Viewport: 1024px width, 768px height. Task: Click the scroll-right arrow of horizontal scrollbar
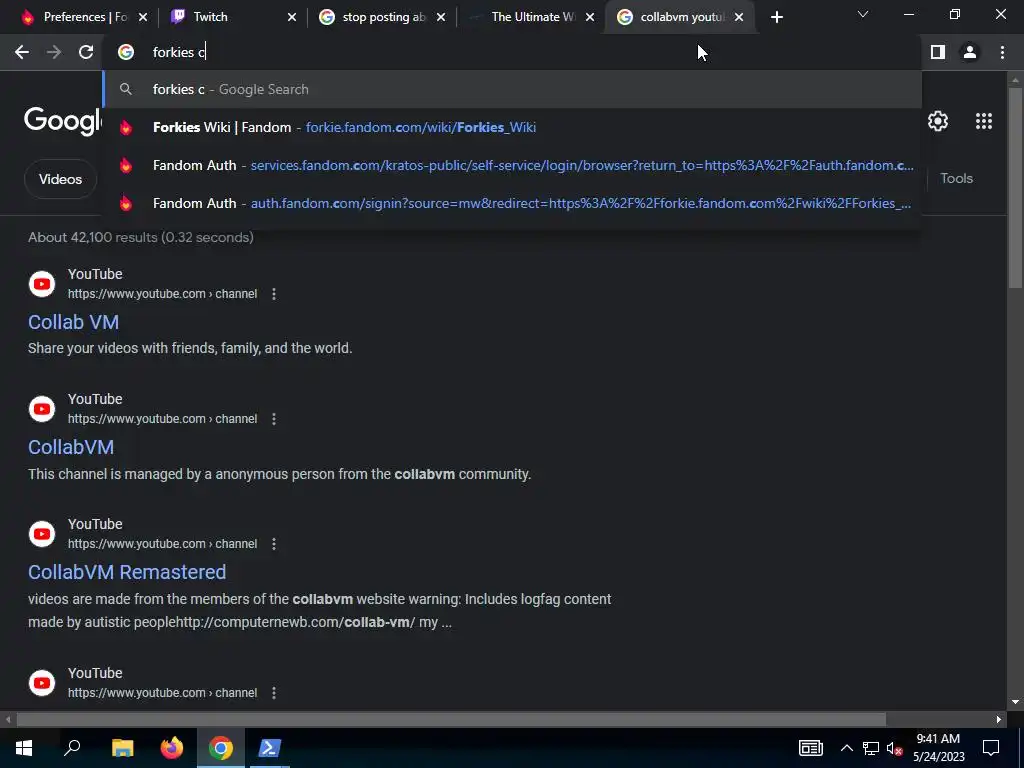click(999, 720)
